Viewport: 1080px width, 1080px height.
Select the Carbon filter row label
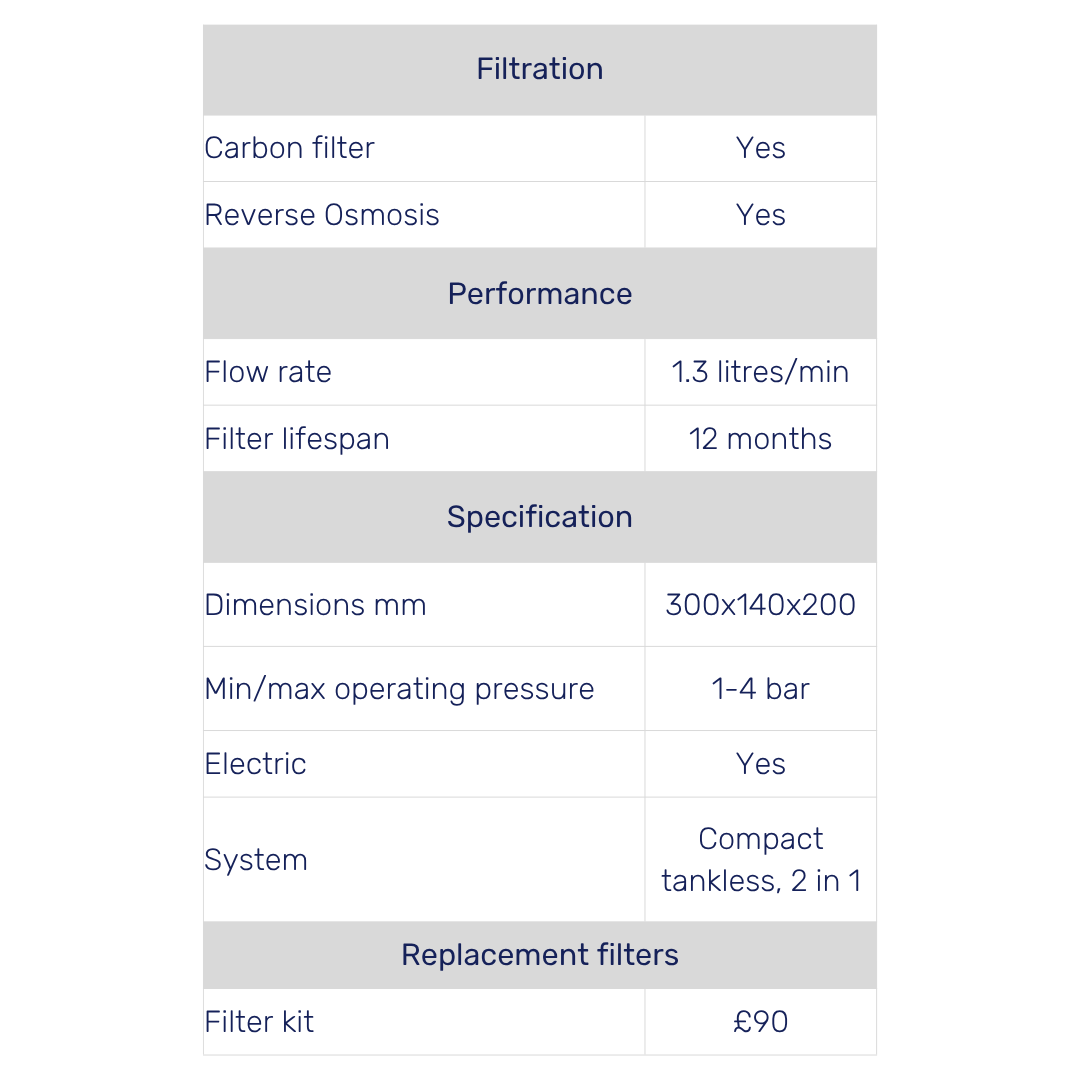289,148
